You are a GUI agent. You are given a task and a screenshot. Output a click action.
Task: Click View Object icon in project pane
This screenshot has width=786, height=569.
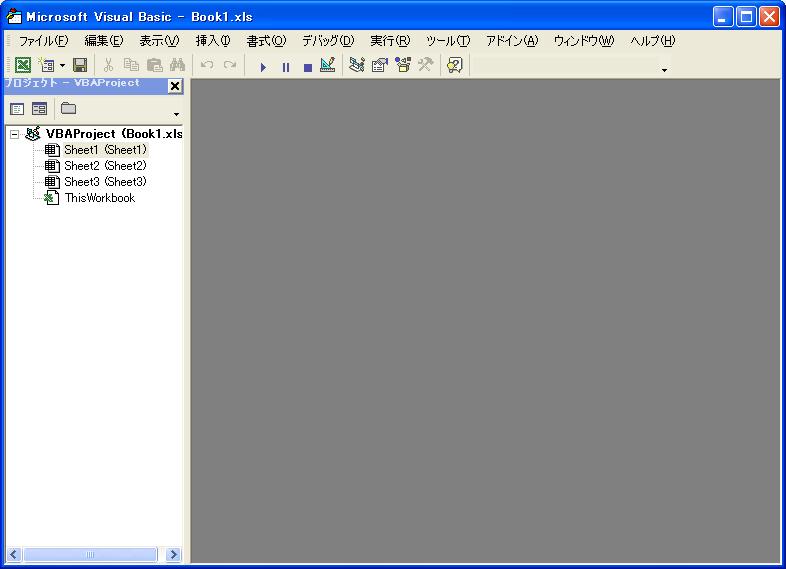point(39,109)
